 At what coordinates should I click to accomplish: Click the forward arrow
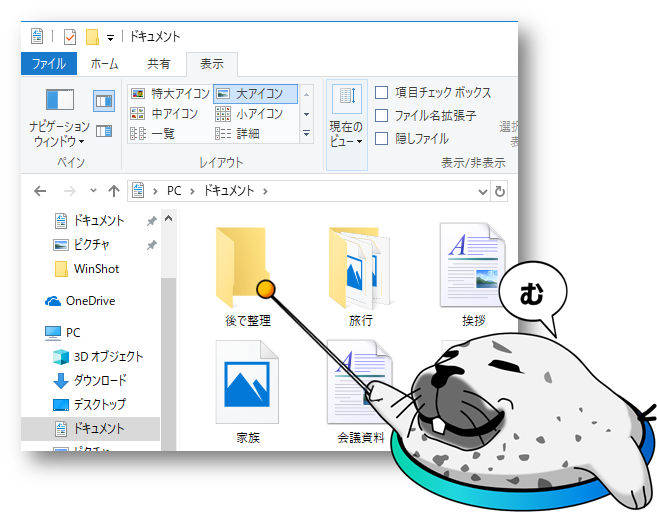(70, 191)
